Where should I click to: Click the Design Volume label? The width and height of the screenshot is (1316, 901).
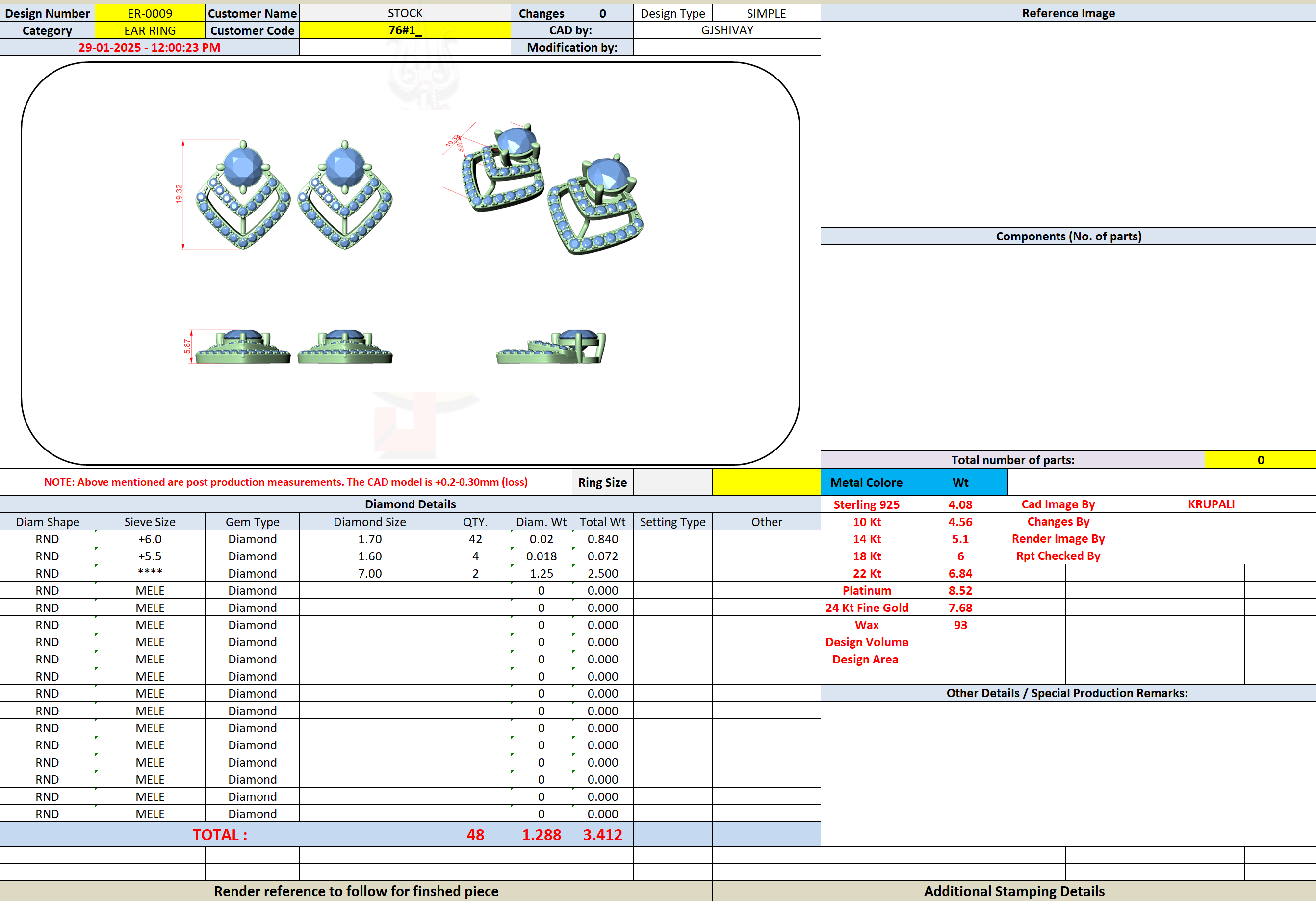click(x=866, y=642)
